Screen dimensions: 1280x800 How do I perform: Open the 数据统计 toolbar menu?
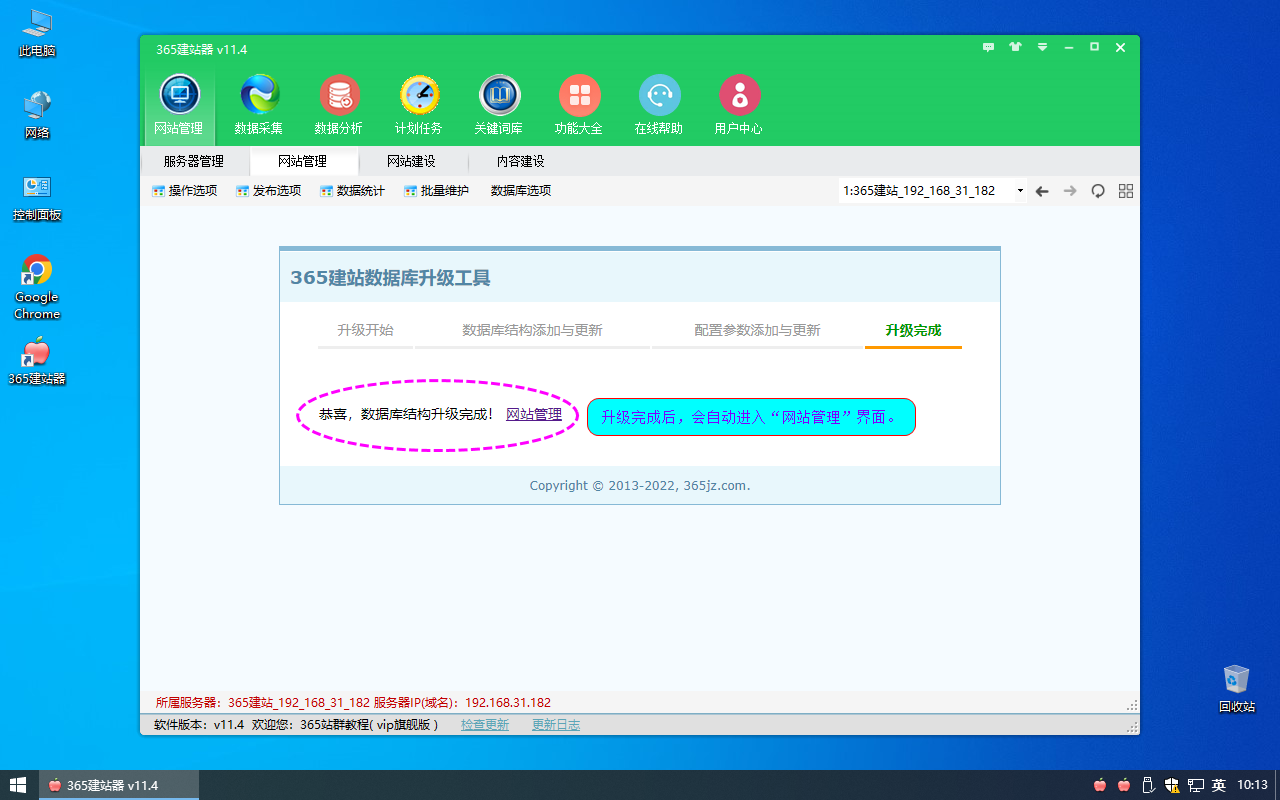(x=352, y=191)
